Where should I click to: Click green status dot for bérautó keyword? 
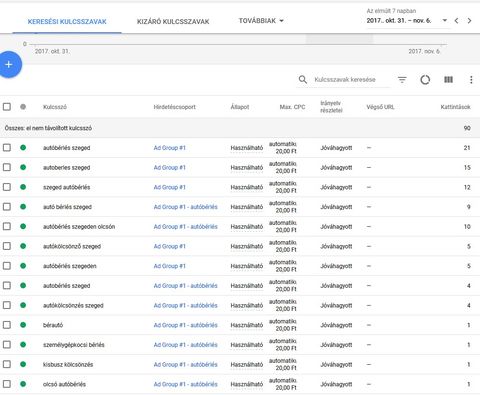point(23,325)
